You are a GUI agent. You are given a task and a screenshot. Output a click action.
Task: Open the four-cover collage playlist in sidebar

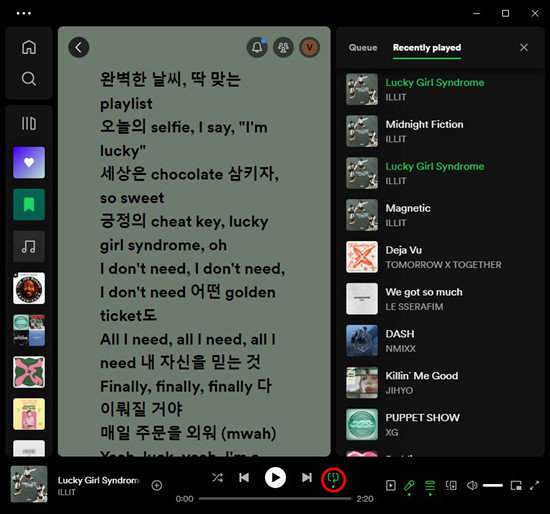click(x=29, y=330)
